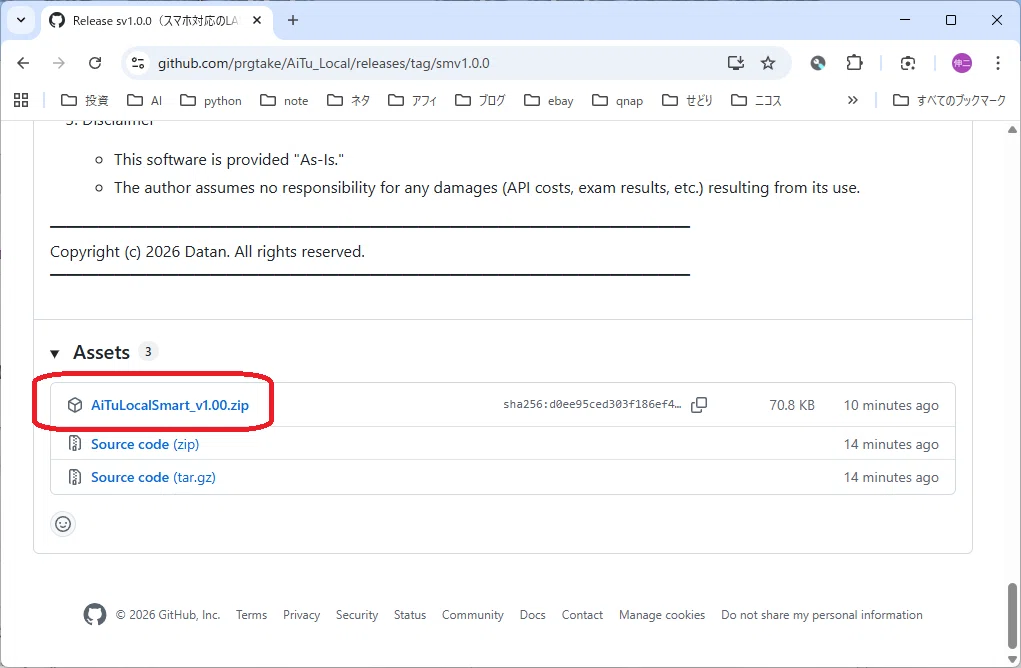Click the GitHub logo in the footer

94,614
